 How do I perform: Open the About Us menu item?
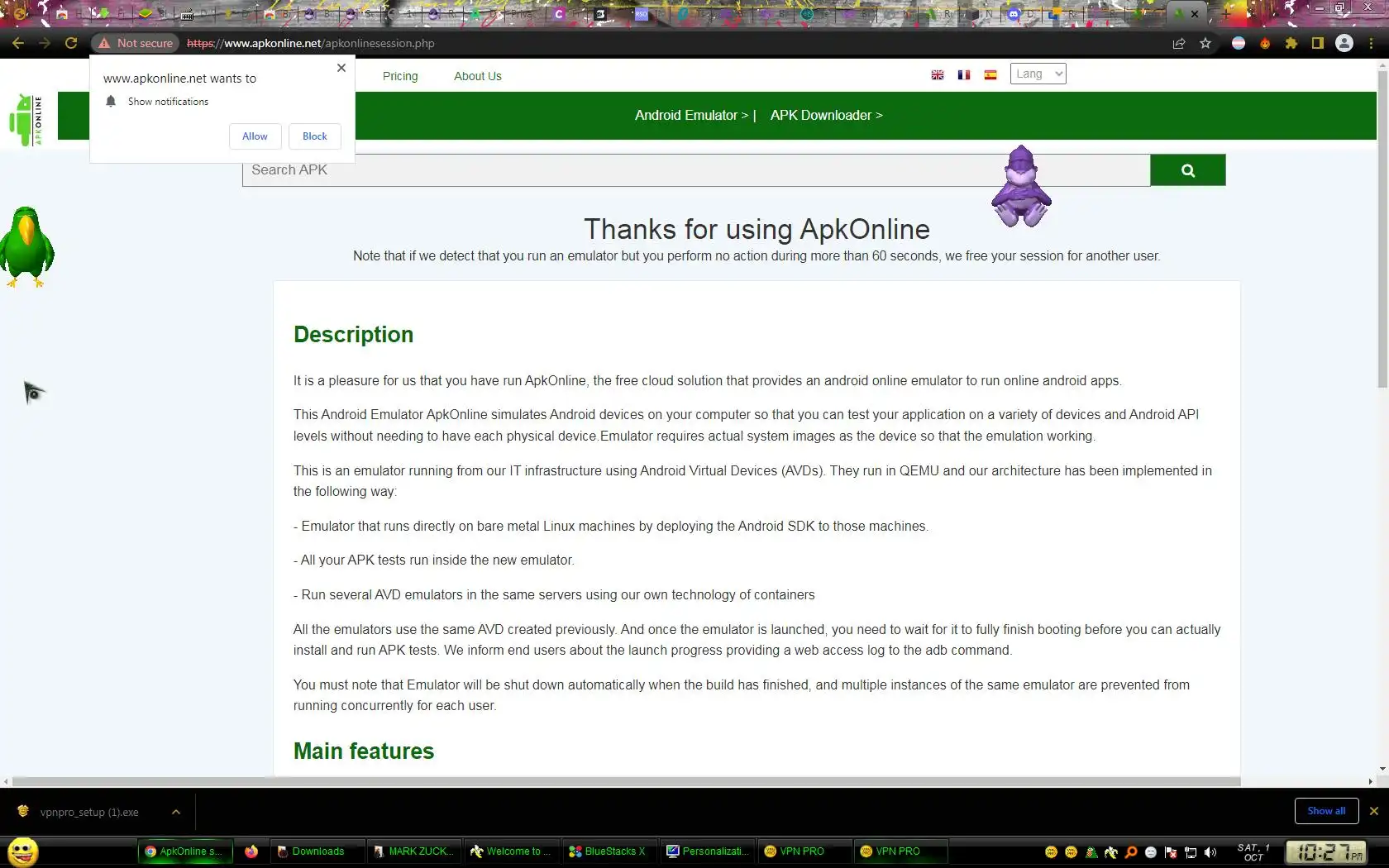point(478,76)
